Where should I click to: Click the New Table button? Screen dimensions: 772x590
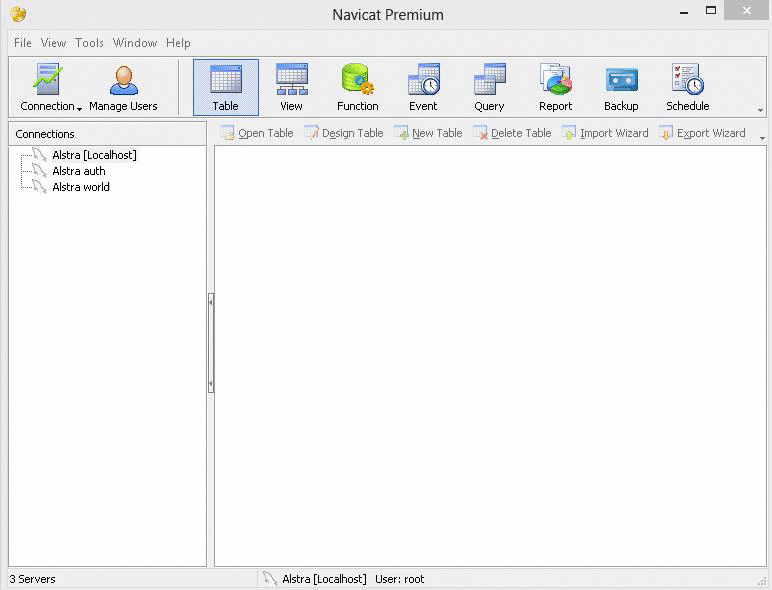point(428,133)
